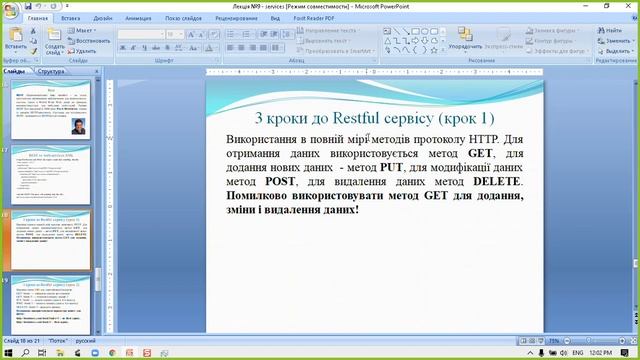This screenshot has height=360, width=640.
Task: Undo the last action in quick access toolbar
Action: coord(39,6)
